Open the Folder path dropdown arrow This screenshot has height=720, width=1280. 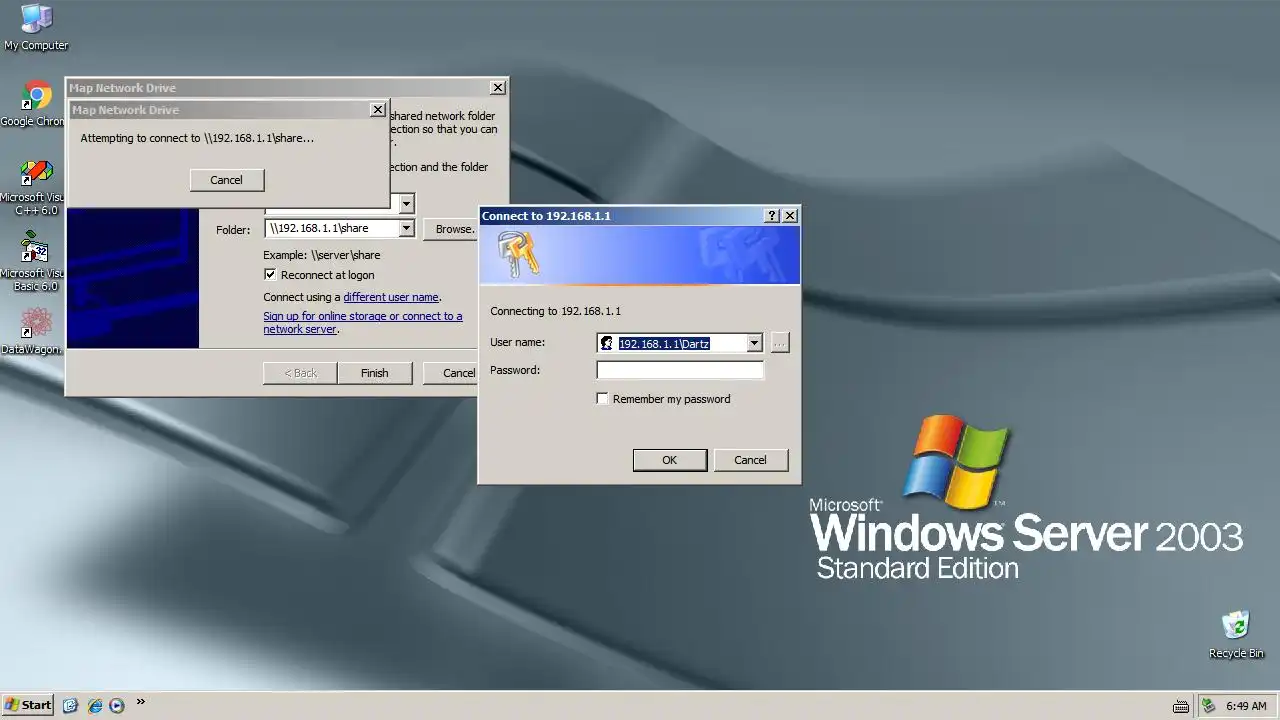point(406,228)
